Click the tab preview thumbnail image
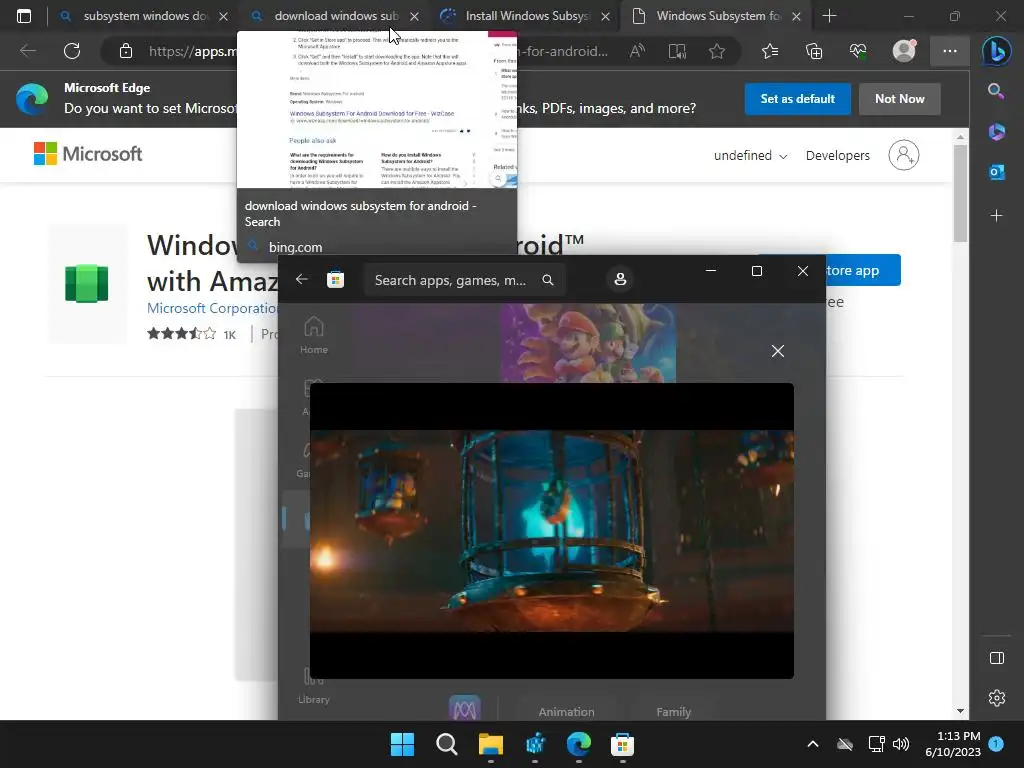Screen dimensions: 1024x768 377,109
